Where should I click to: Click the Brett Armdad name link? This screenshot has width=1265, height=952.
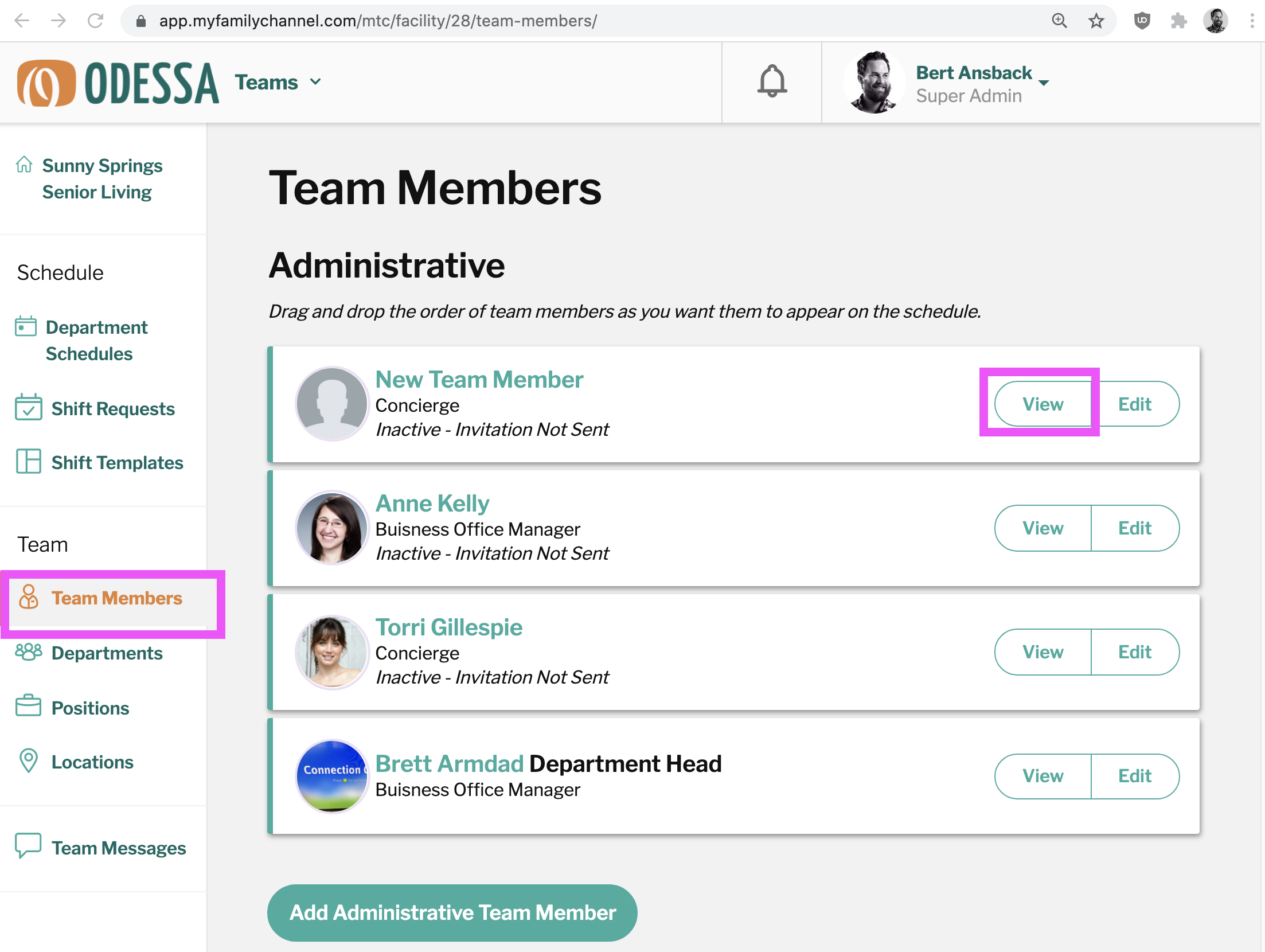(449, 763)
